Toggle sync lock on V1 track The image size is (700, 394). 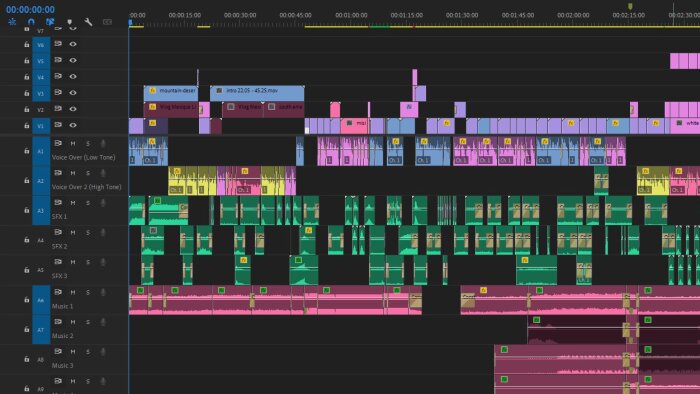58,125
